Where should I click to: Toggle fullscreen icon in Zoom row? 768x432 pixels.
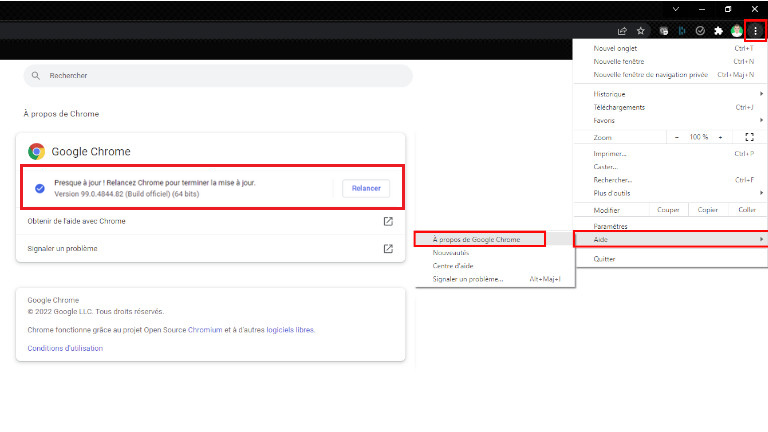(749, 137)
